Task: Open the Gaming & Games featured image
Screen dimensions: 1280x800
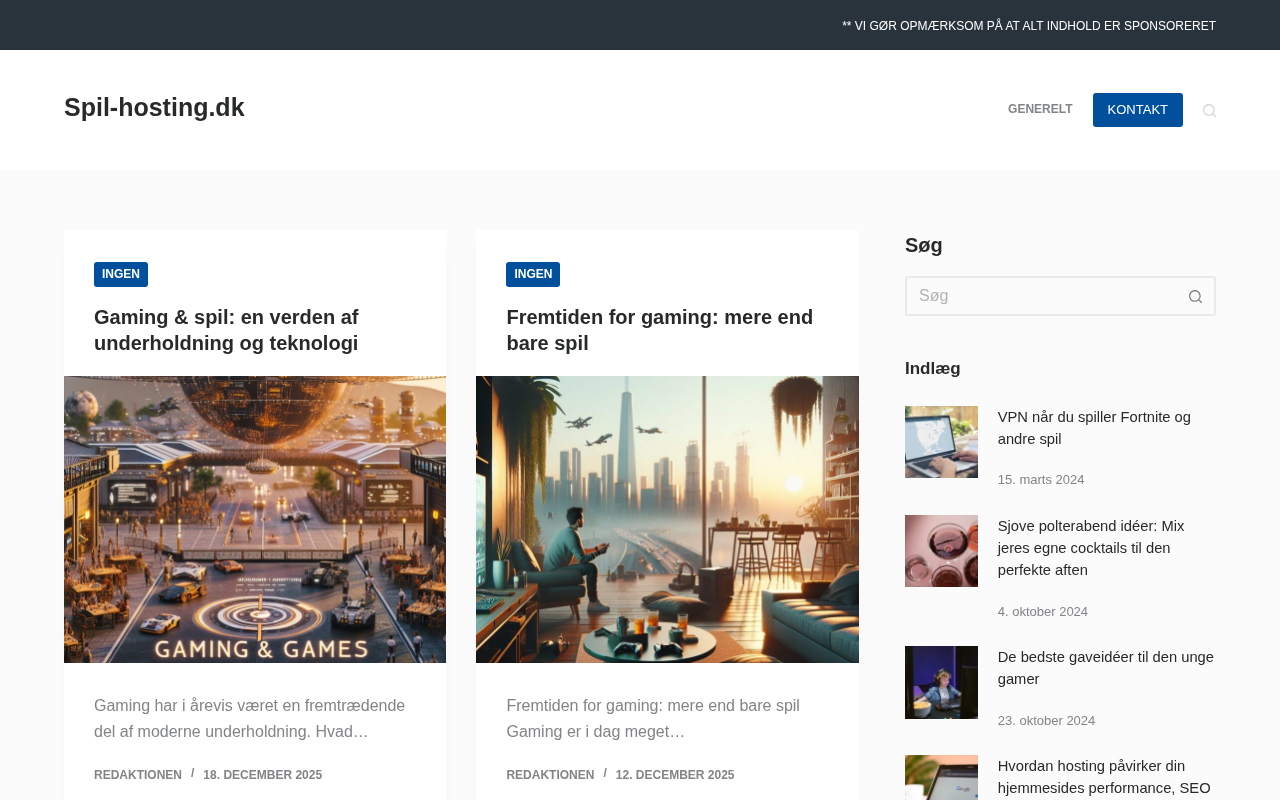Action: click(x=255, y=519)
